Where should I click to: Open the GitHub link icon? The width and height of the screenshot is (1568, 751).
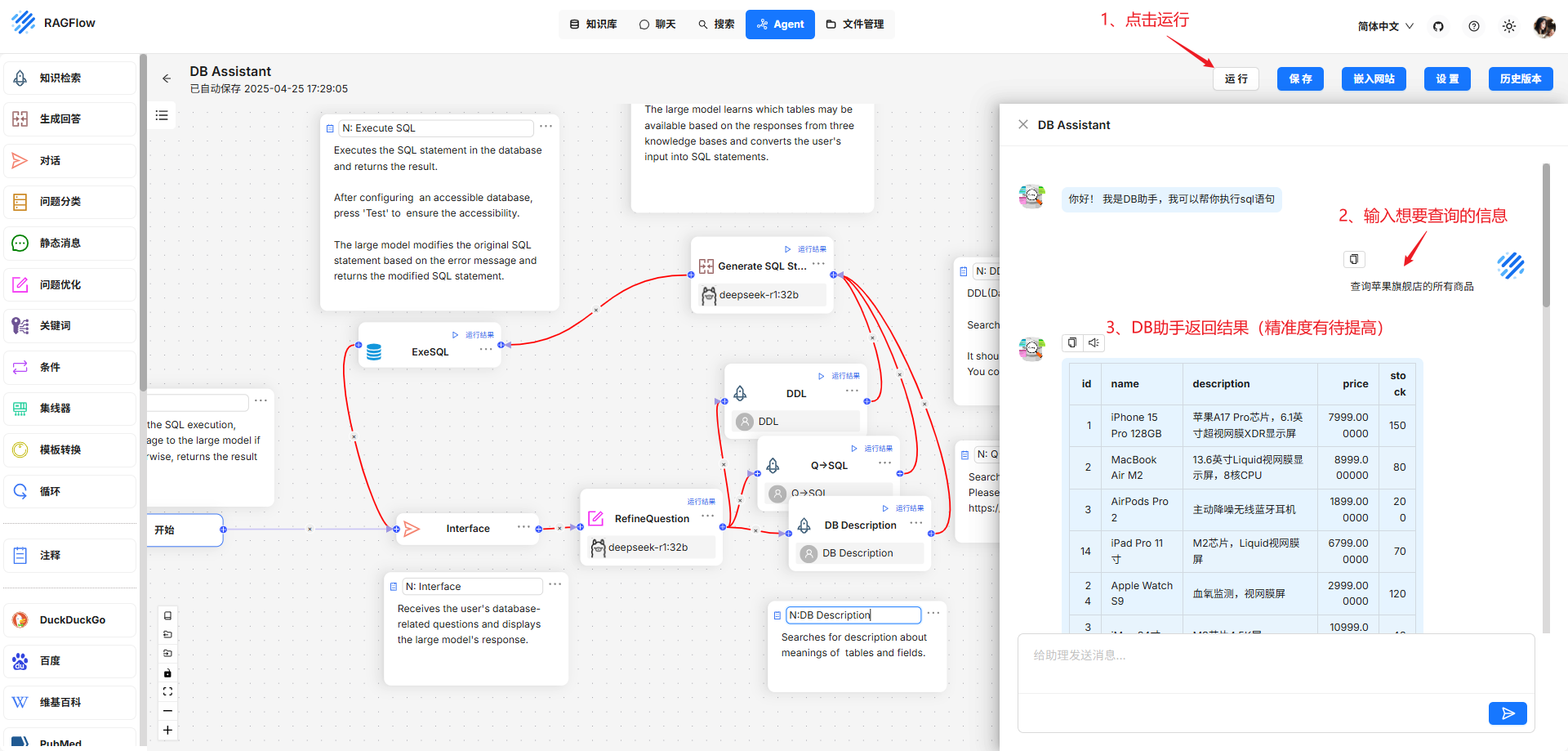1438,26
